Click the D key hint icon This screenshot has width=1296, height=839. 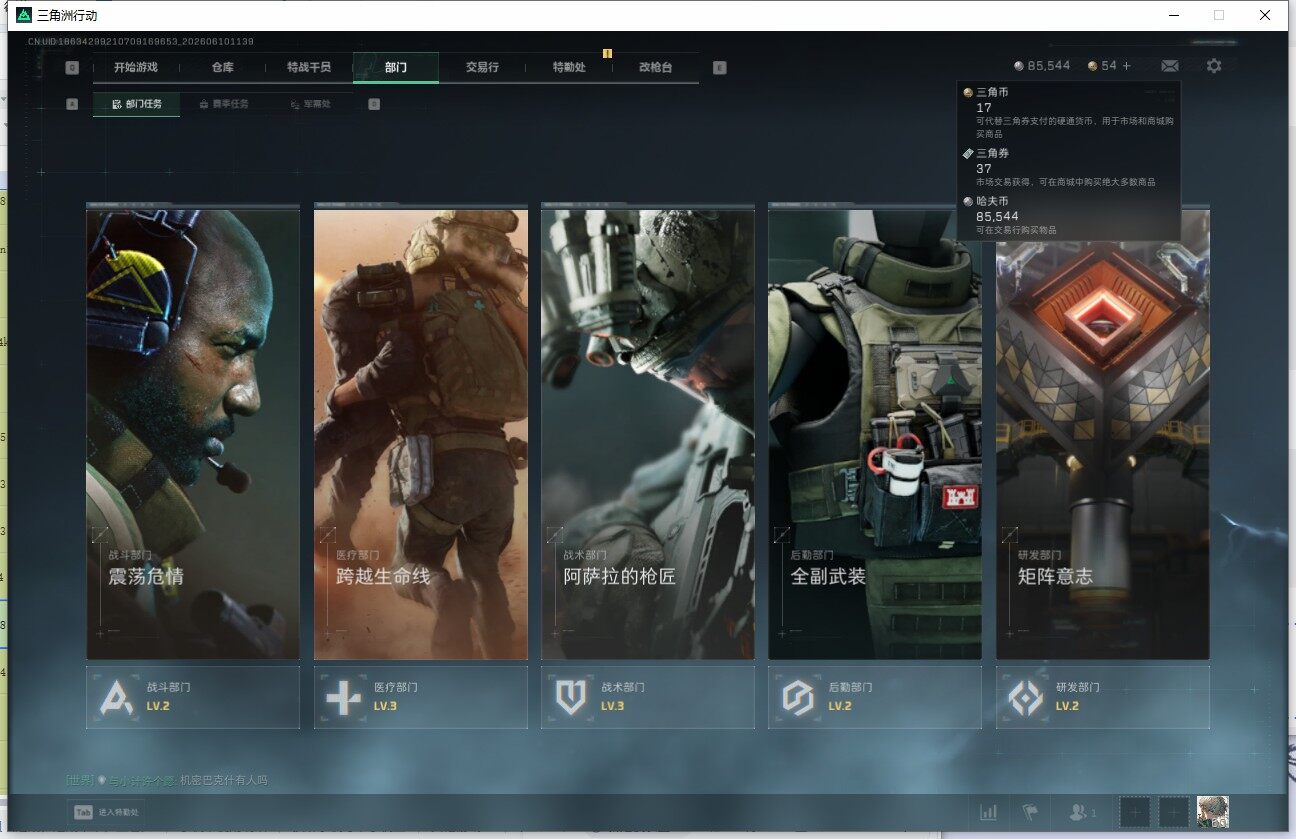[374, 103]
